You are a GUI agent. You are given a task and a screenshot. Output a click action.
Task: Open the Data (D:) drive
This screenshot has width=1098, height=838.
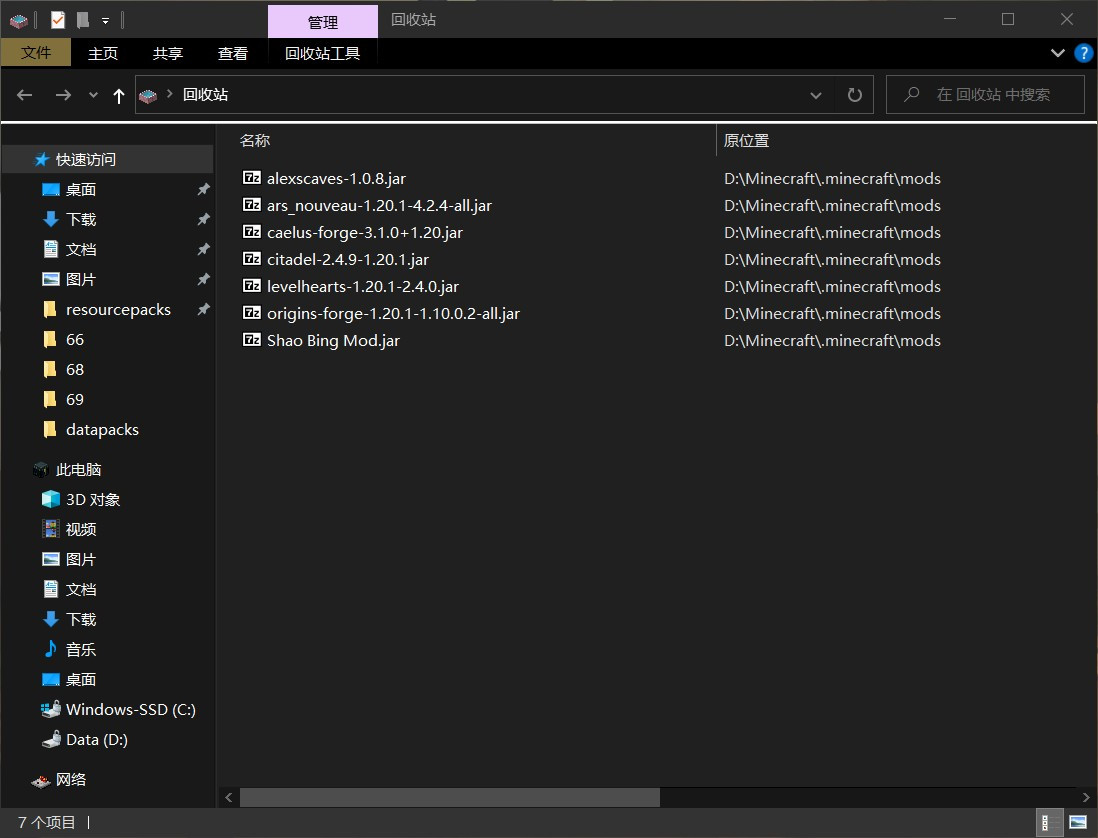click(x=97, y=740)
